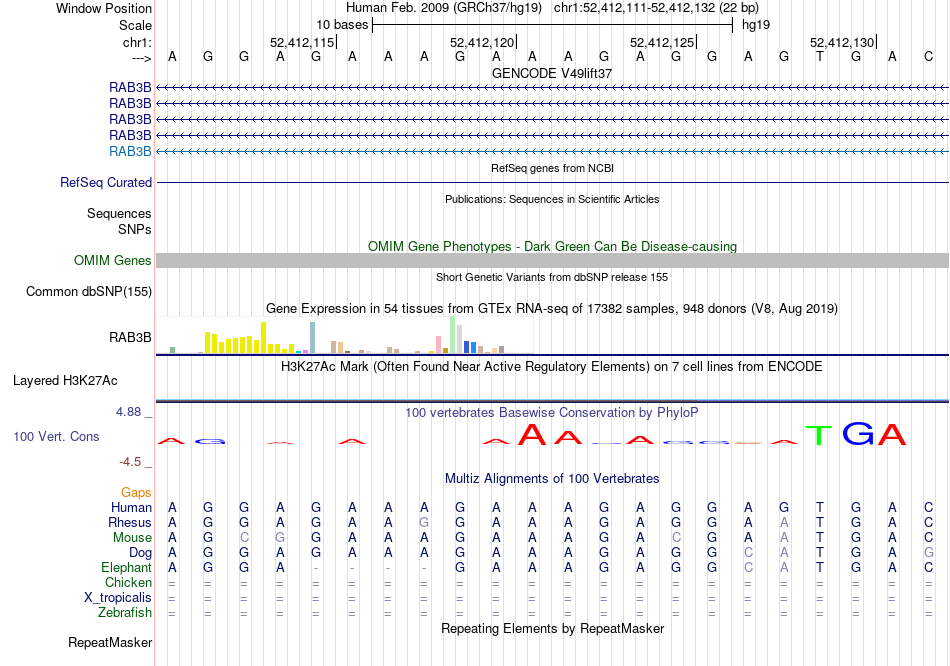
Task: Click the RefSeq Curated intron line
Action: point(552,182)
